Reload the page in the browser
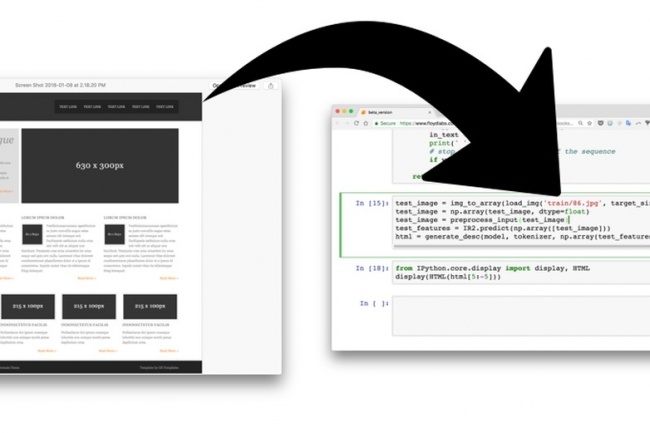 356,123
